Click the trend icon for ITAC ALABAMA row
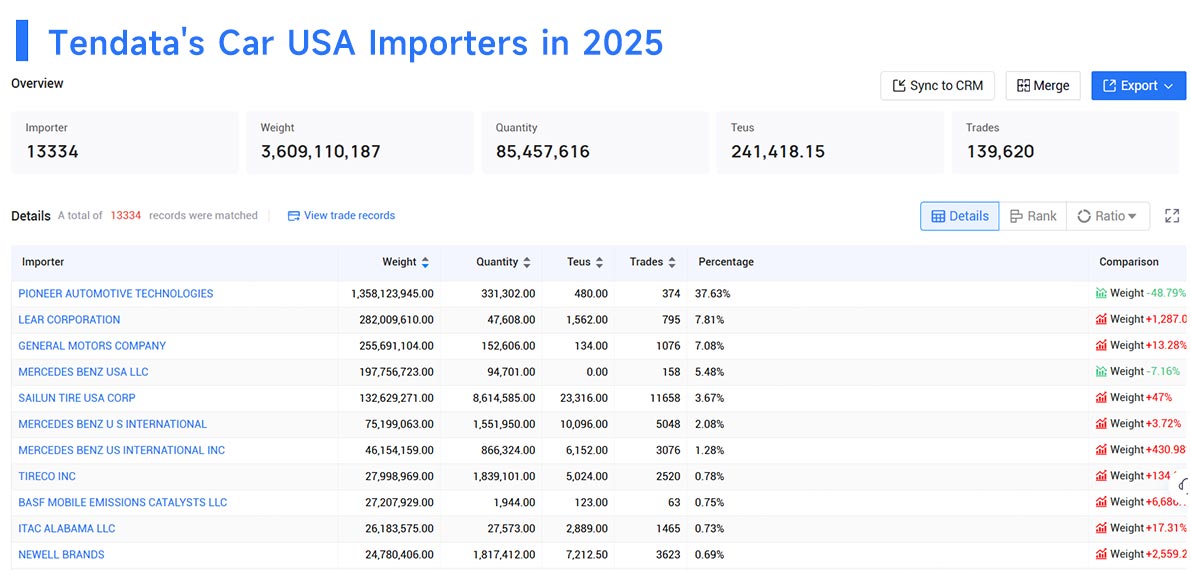Image resolution: width=1190 pixels, height=571 pixels. (1101, 528)
